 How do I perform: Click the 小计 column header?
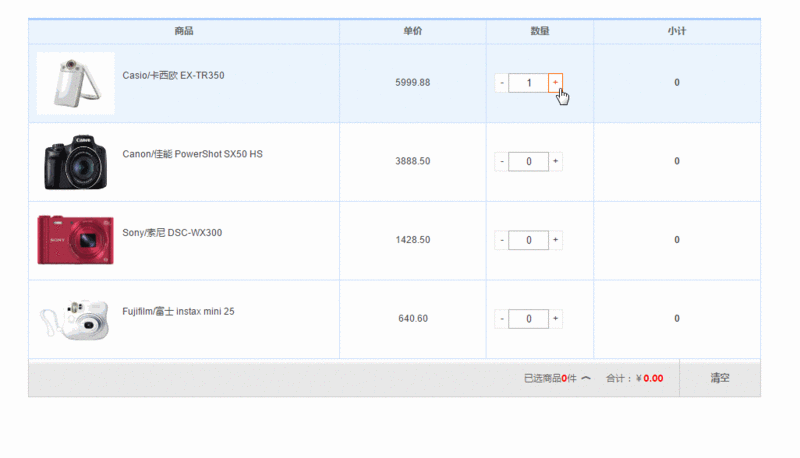click(x=677, y=31)
